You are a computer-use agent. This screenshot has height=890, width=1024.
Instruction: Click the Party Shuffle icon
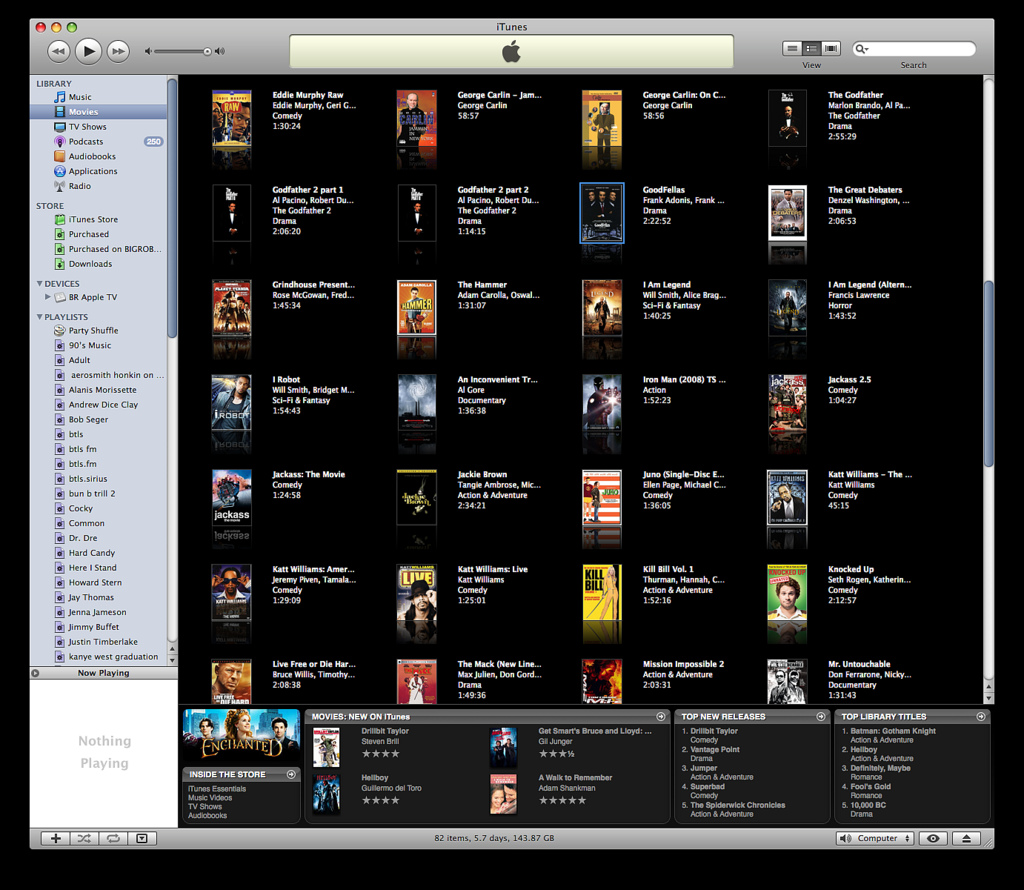point(59,330)
